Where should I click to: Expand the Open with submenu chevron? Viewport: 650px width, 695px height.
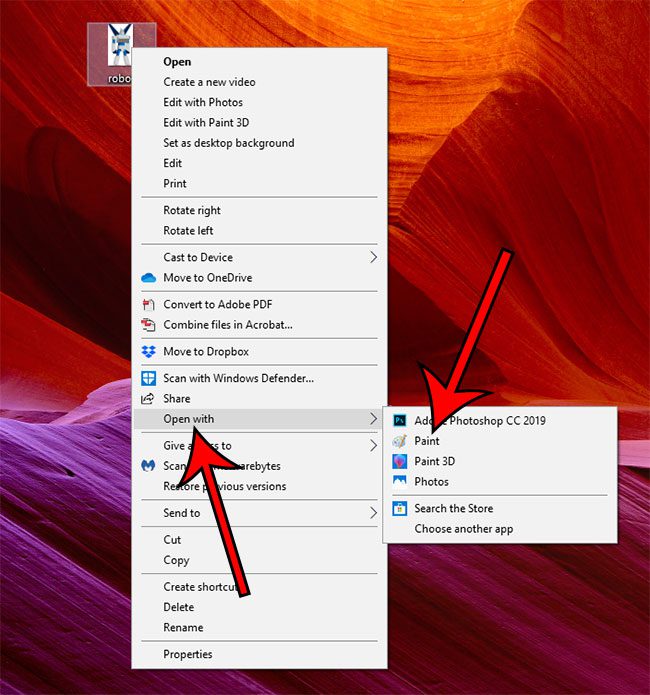tap(374, 419)
